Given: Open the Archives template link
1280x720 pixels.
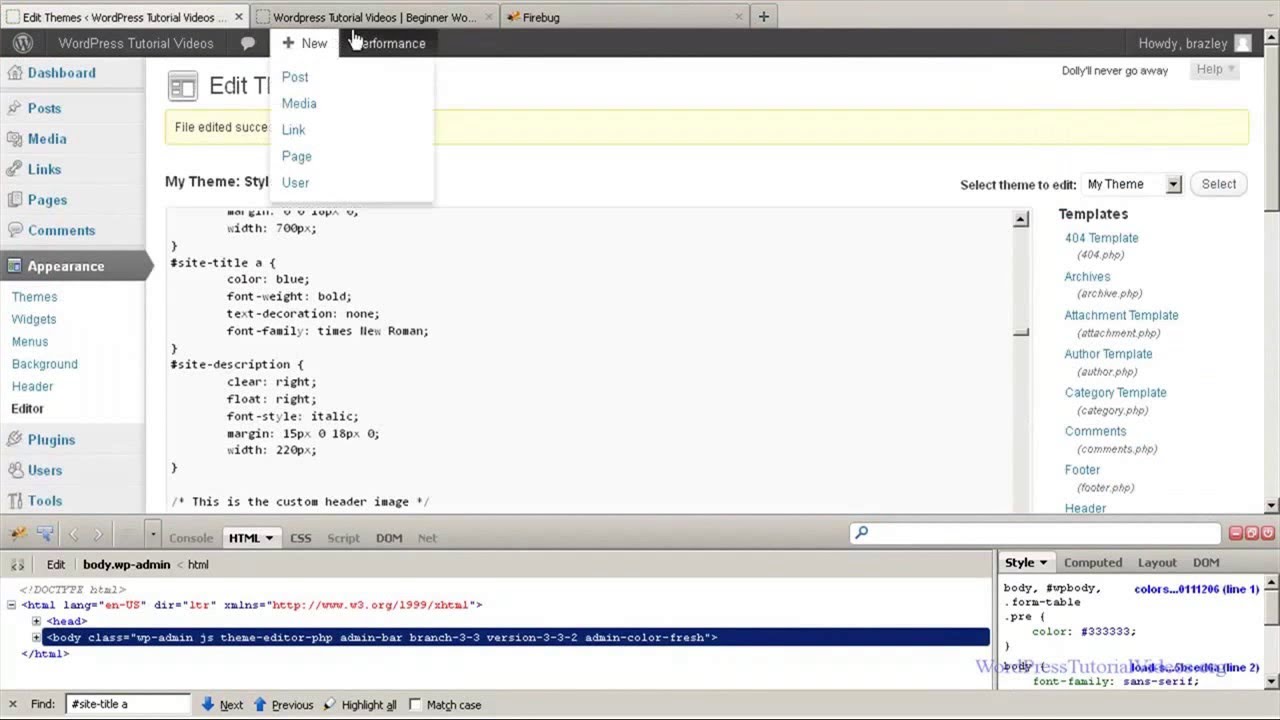Looking at the screenshot, I should coord(1087,277).
